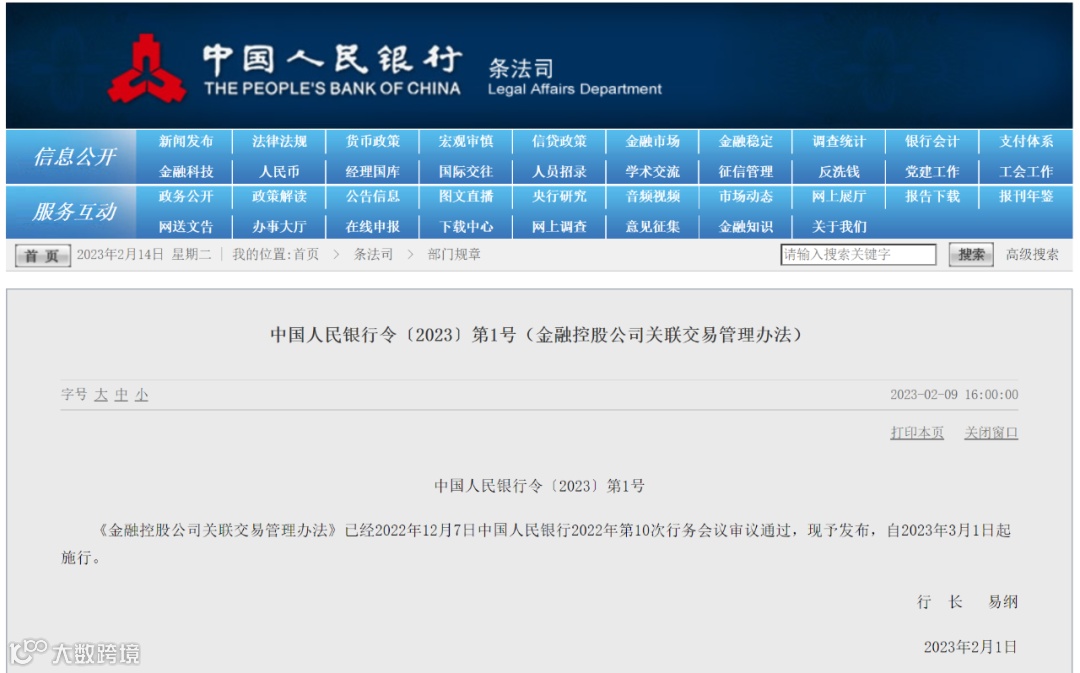The height and width of the screenshot is (673, 1080).
Task: Click the date 2023年2月1日 at bottom
Action: [x=970, y=647]
